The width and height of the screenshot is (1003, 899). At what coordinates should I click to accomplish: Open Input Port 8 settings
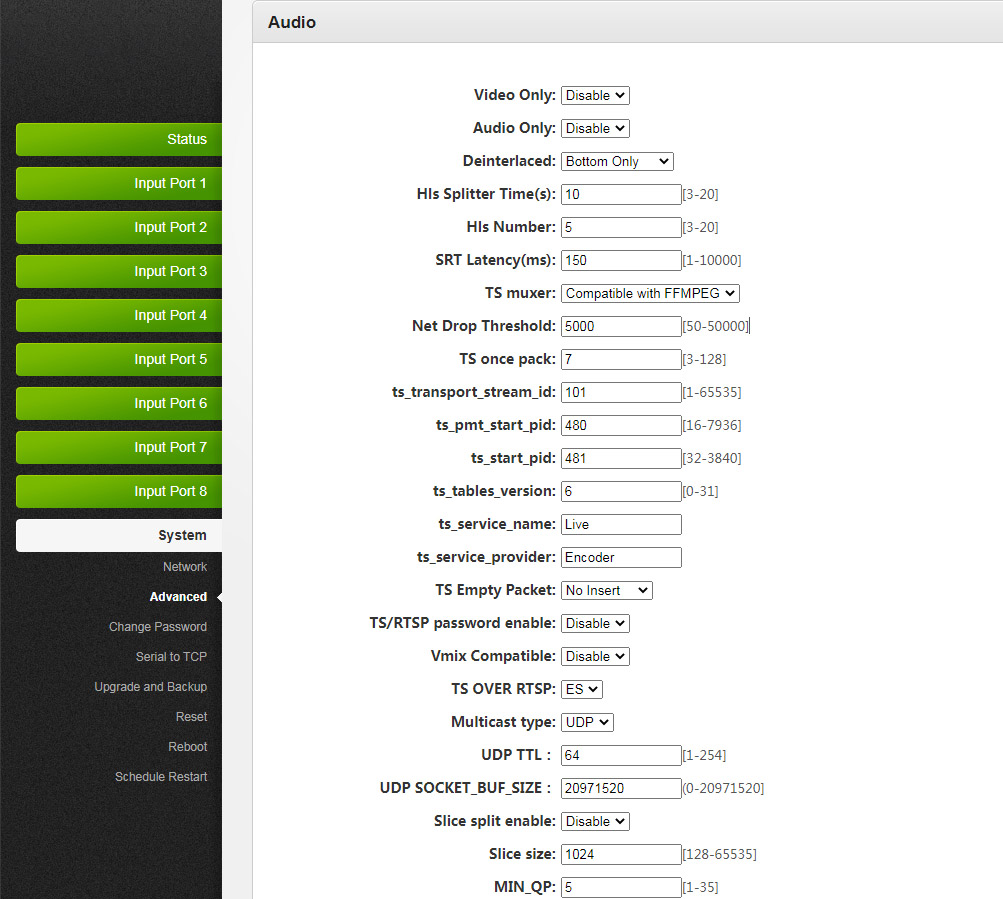click(119, 491)
